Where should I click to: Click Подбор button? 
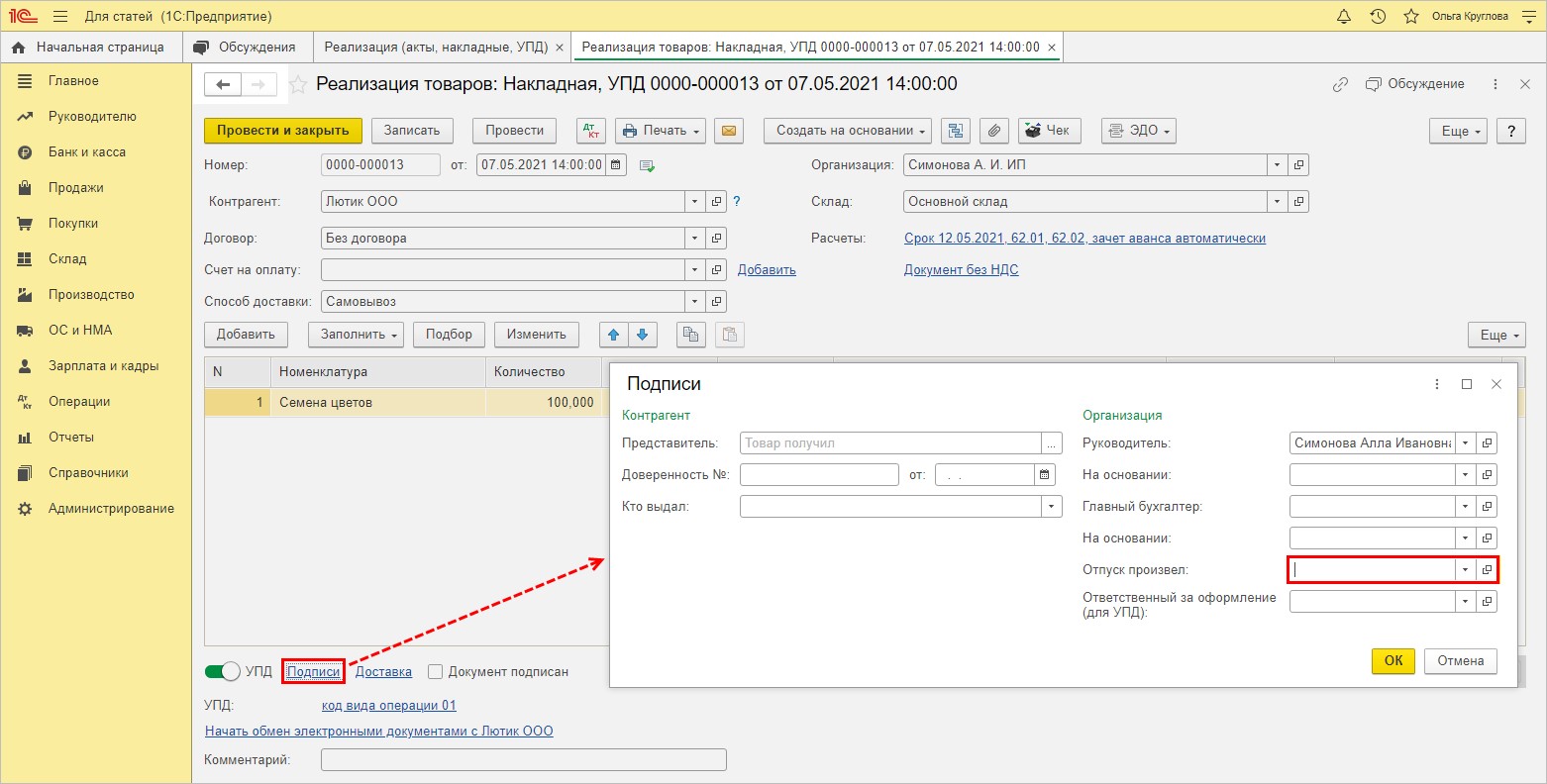pyautogui.click(x=450, y=335)
